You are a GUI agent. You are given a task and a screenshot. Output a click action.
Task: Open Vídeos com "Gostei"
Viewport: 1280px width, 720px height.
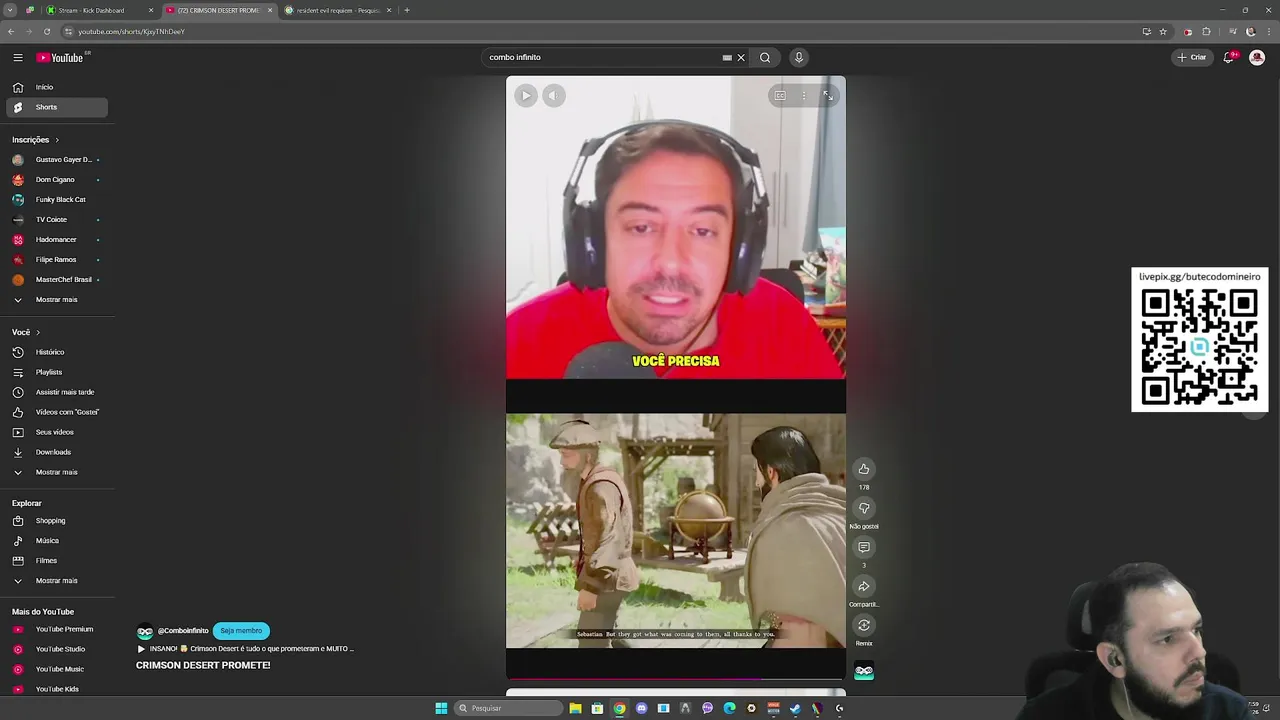click(x=58, y=412)
